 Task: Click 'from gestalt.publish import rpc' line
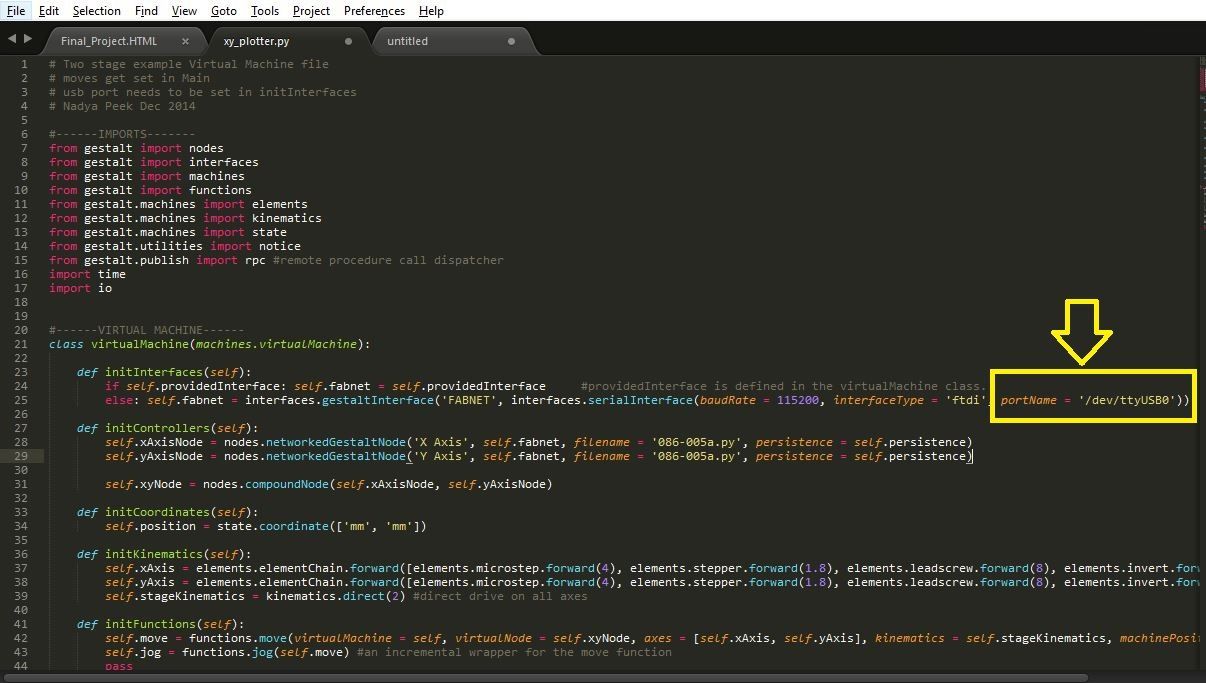(x=157, y=260)
